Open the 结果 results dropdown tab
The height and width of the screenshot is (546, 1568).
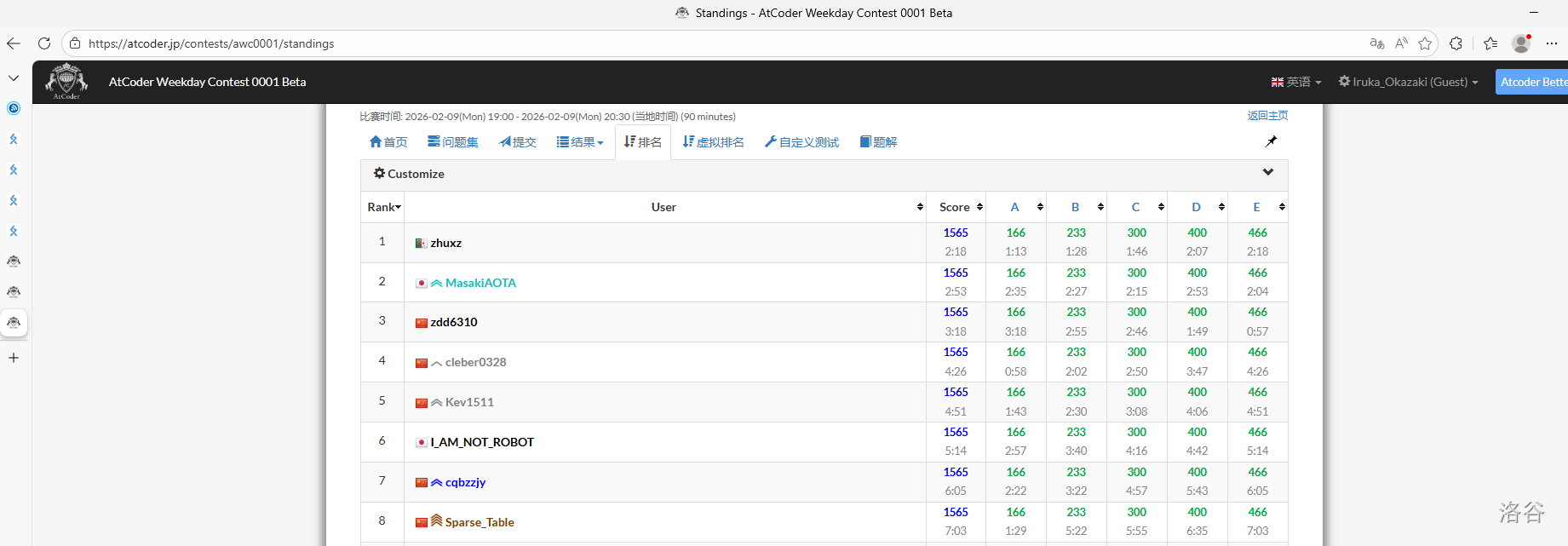[580, 142]
